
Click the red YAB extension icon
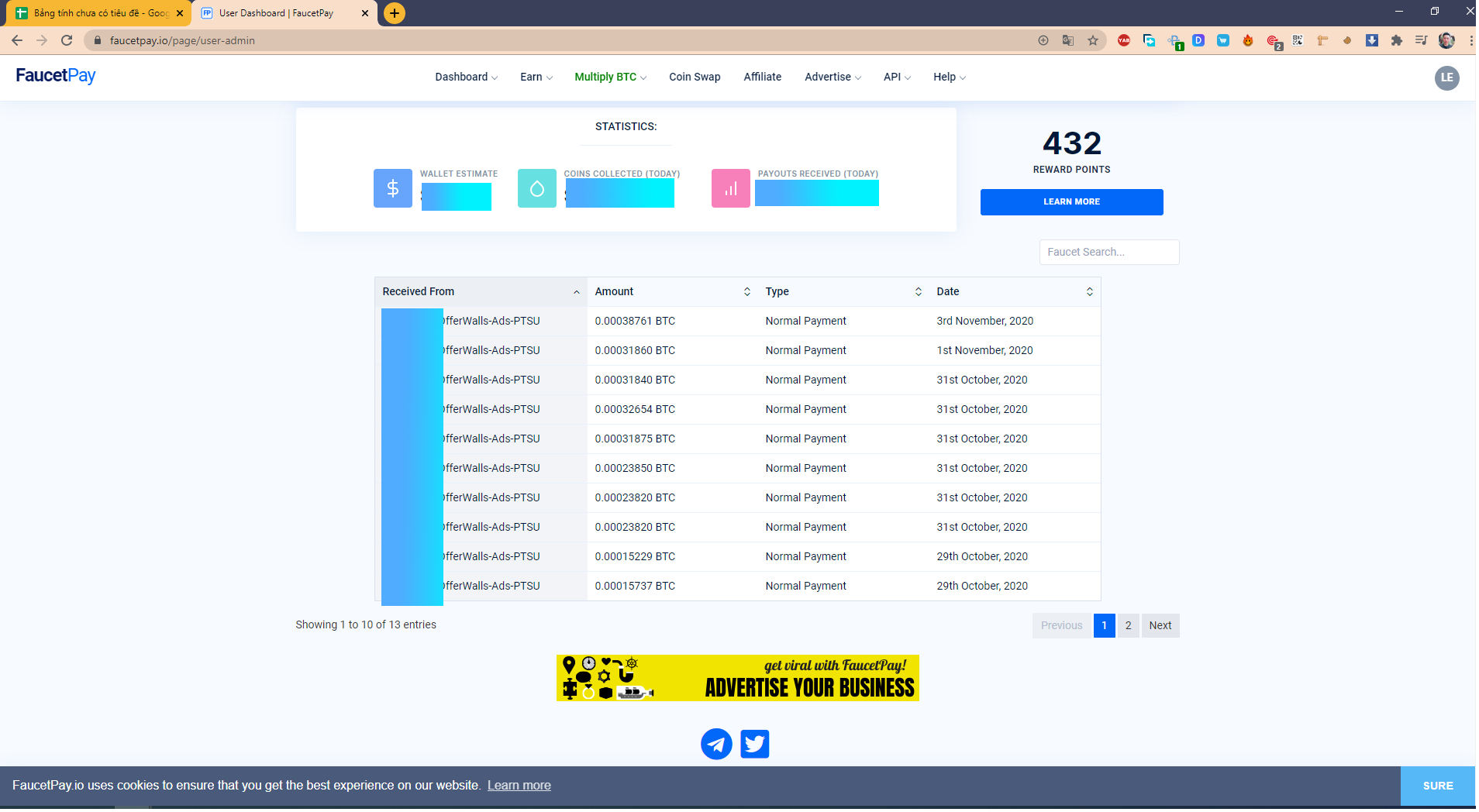tap(1124, 40)
